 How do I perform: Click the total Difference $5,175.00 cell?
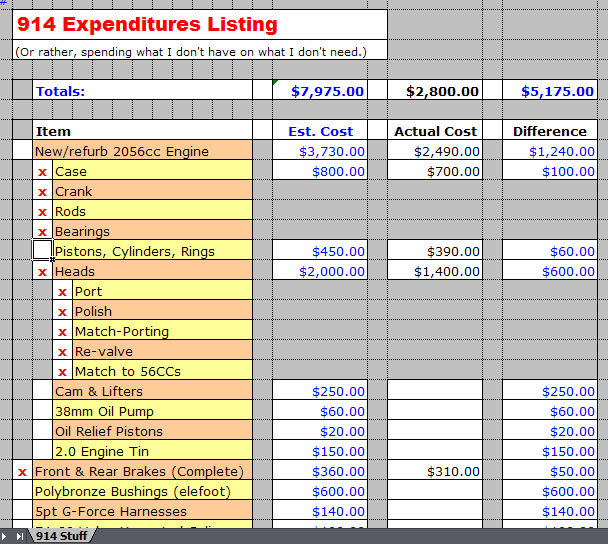550,90
